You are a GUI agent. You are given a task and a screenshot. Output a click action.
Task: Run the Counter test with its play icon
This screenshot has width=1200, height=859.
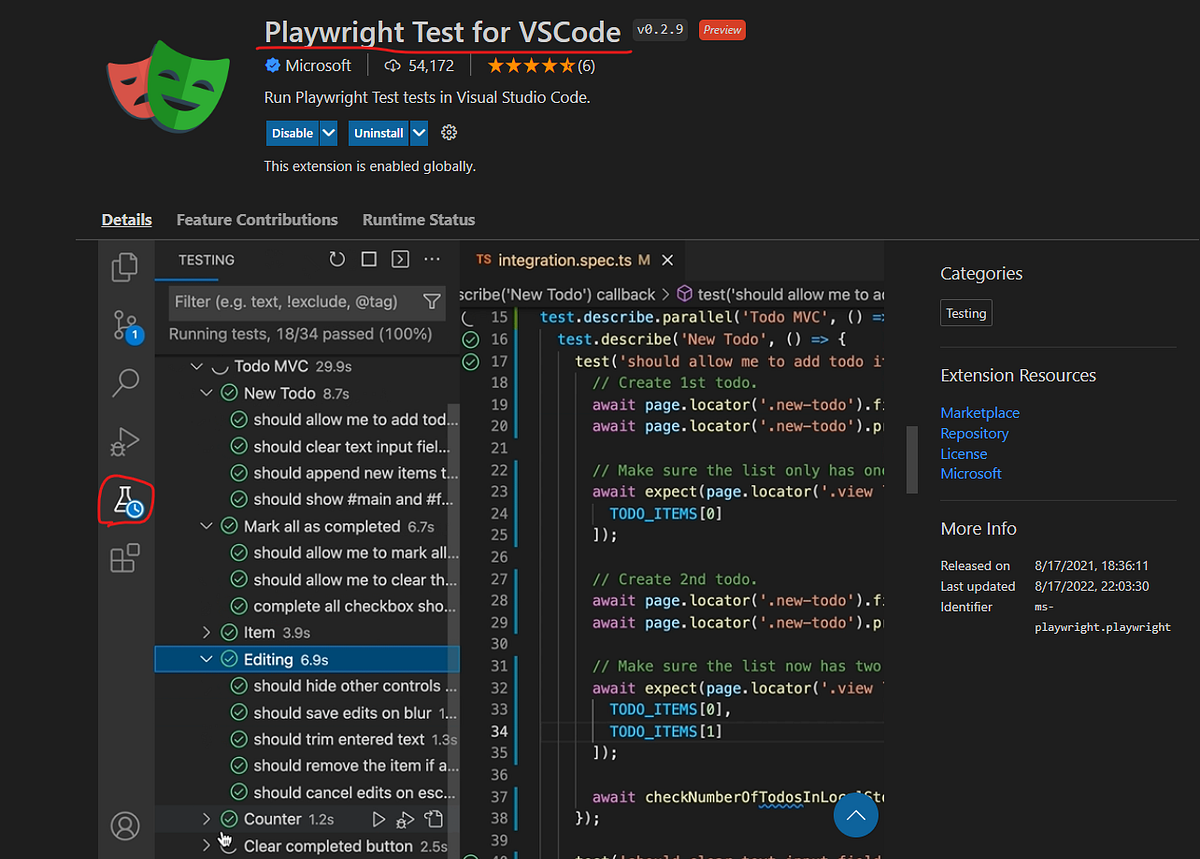pos(377,818)
